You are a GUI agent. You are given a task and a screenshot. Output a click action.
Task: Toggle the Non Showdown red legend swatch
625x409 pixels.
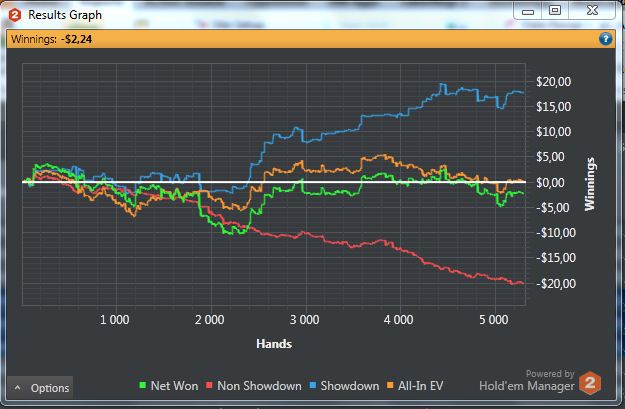click(209, 385)
